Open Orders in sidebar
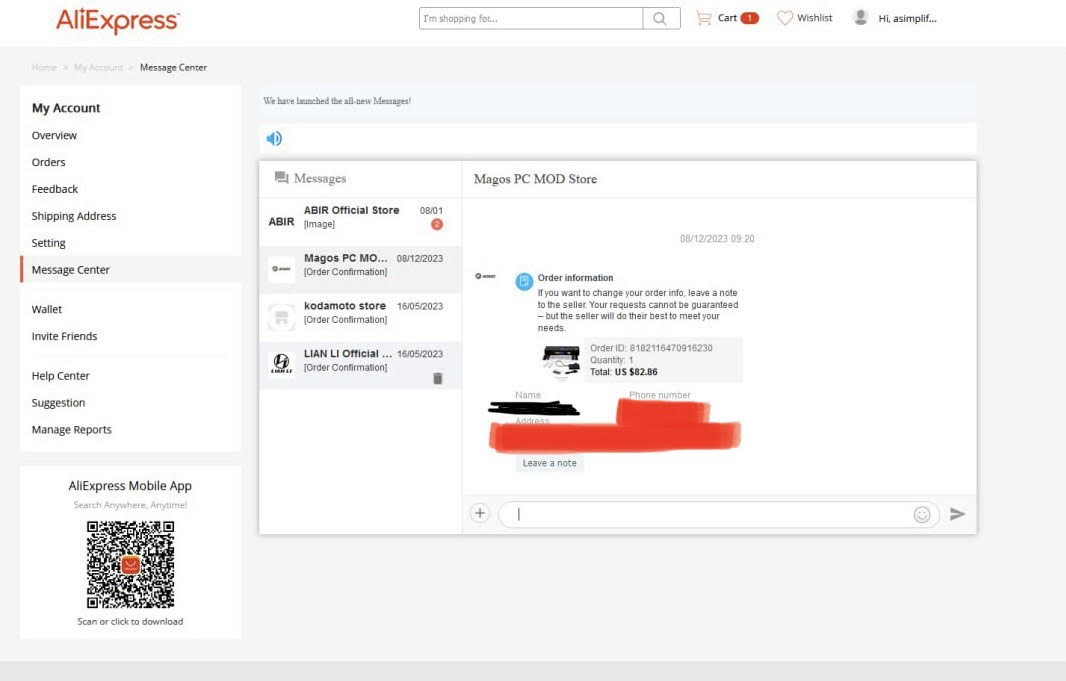This screenshot has width=1066, height=681. pyautogui.click(x=48, y=162)
